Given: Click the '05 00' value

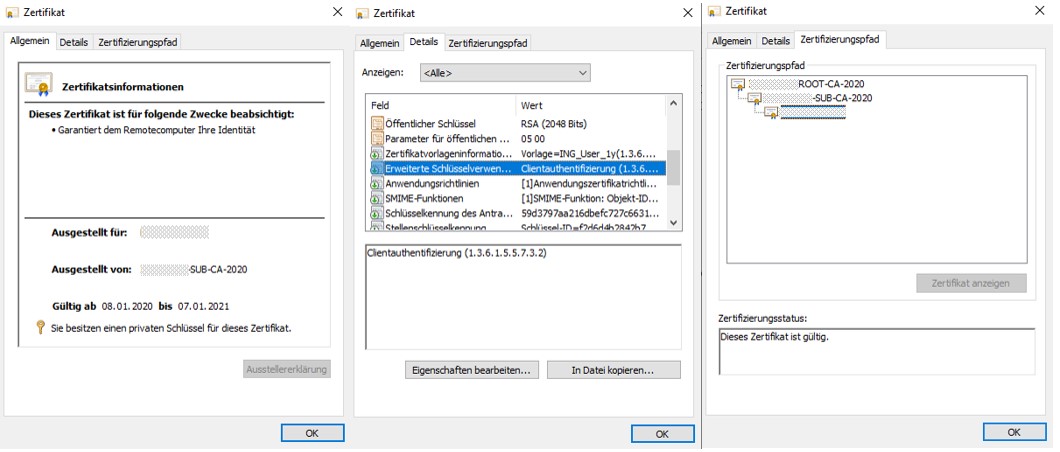Looking at the screenshot, I should coord(533,139).
